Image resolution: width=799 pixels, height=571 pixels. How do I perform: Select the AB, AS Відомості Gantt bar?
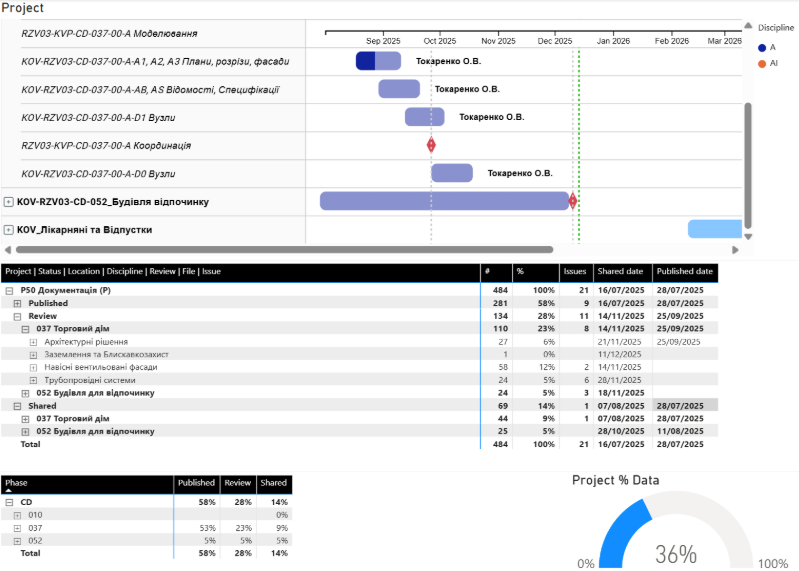pyautogui.click(x=399, y=89)
